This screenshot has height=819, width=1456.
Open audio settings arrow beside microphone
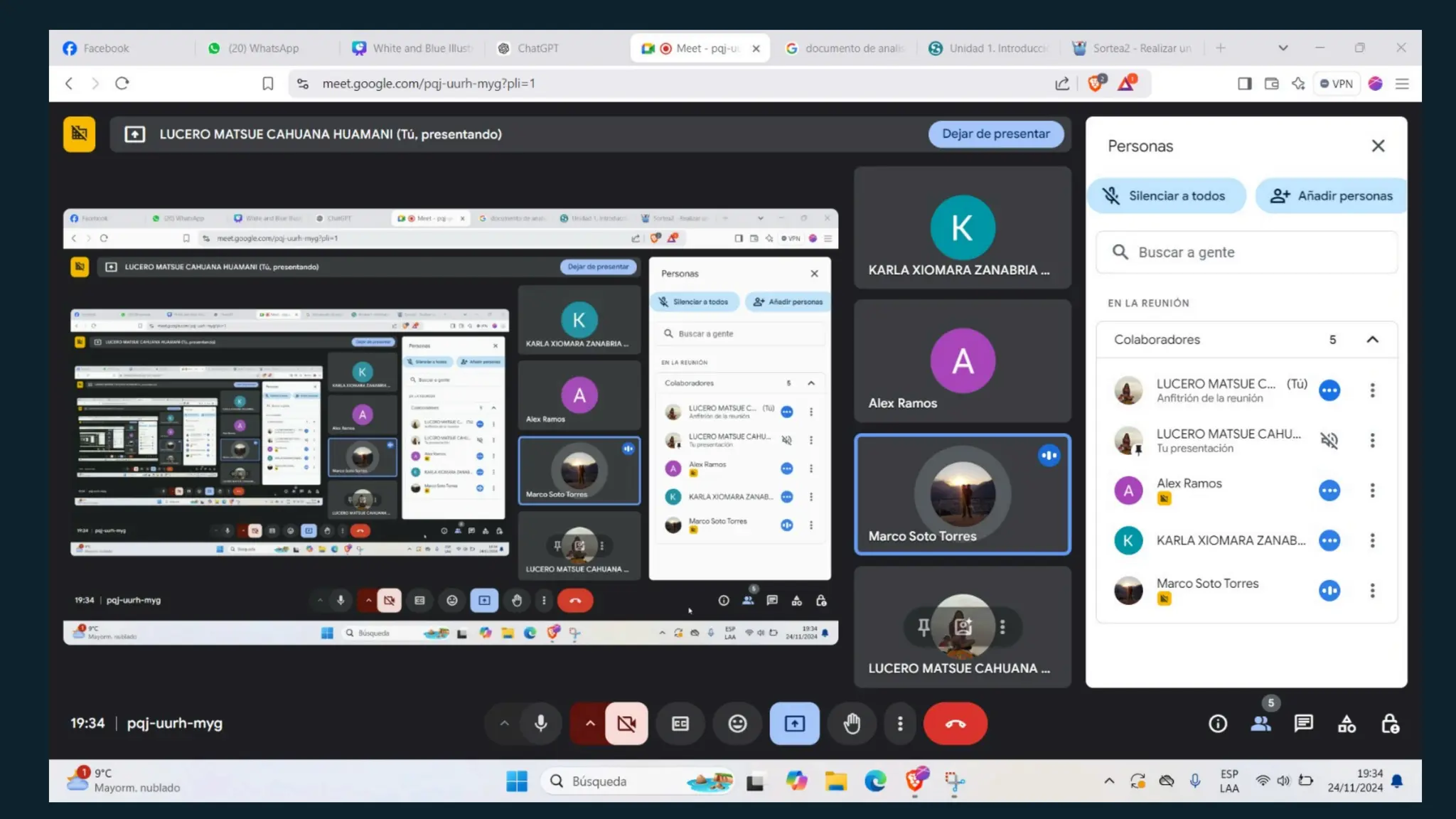tap(504, 724)
